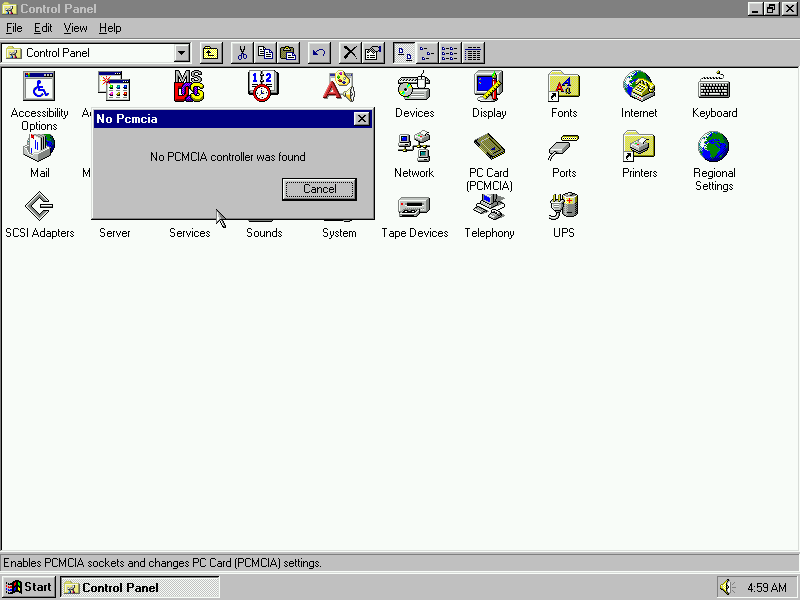Viewport: 800px width, 600px height.
Task: Close the No Pcmcia dialog box
Action: click(x=361, y=119)
